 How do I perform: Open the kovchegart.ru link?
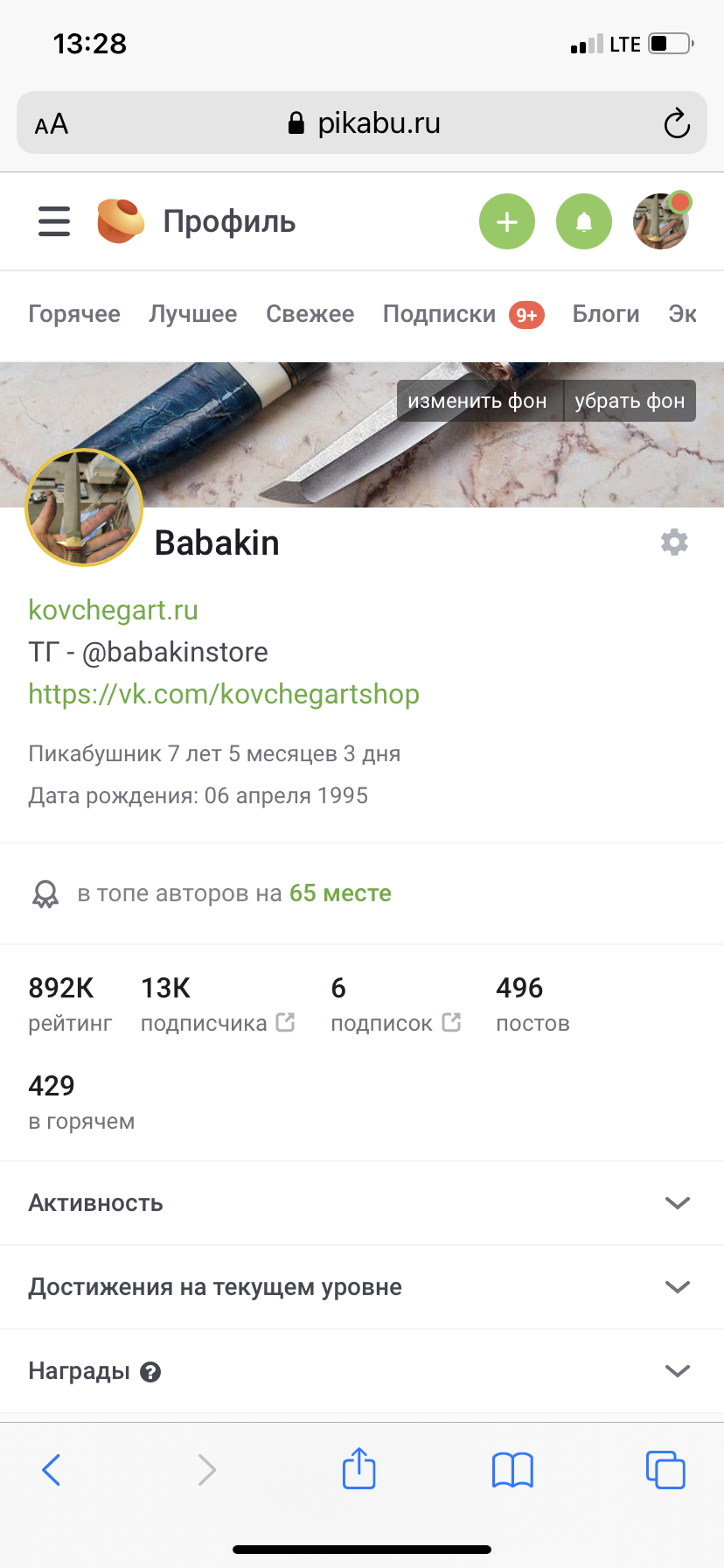tap(114, 610)
